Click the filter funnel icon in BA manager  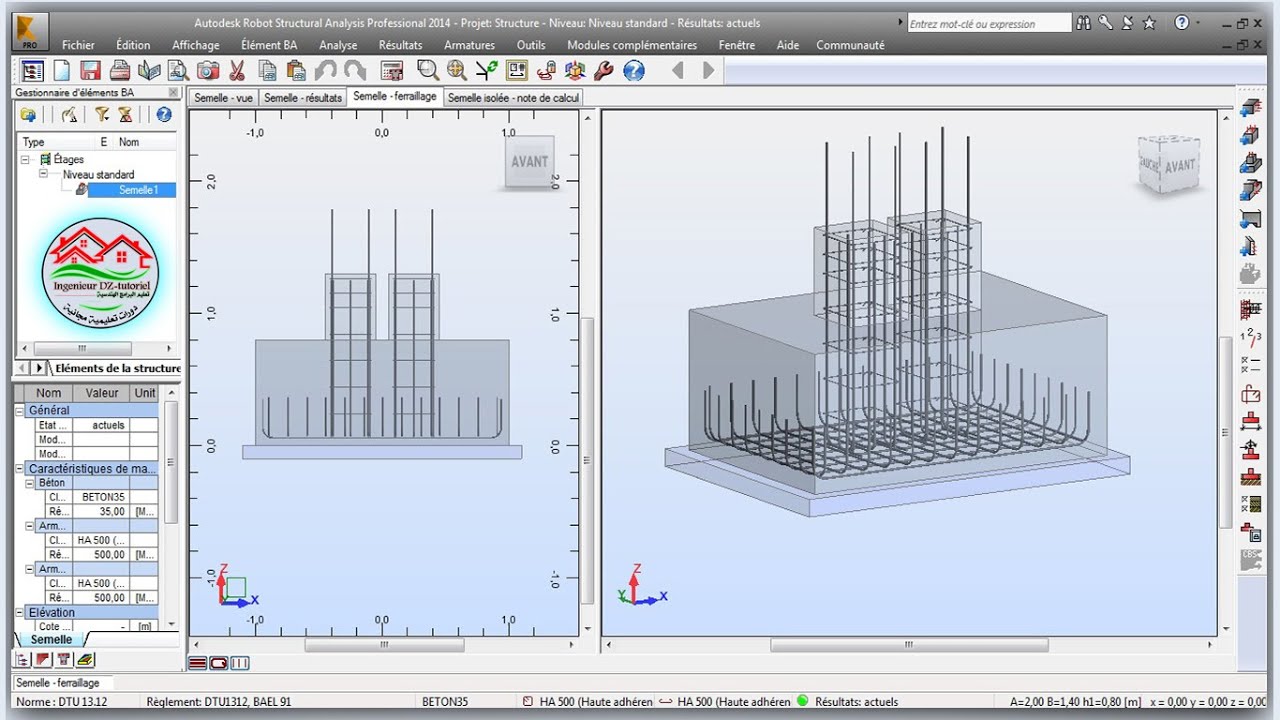(x=101, y=114)
